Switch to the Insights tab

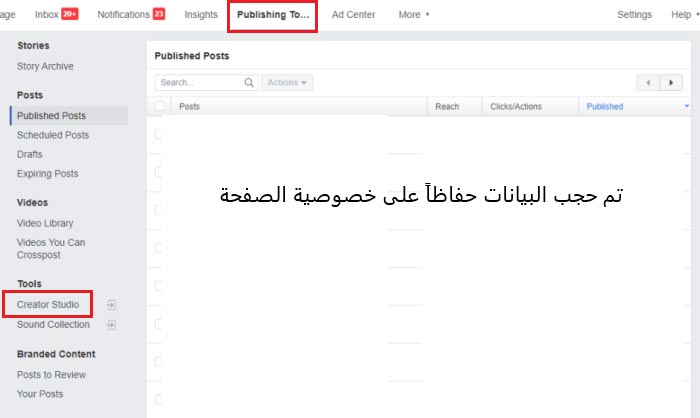pyautogui.click(x=201, y=15)
